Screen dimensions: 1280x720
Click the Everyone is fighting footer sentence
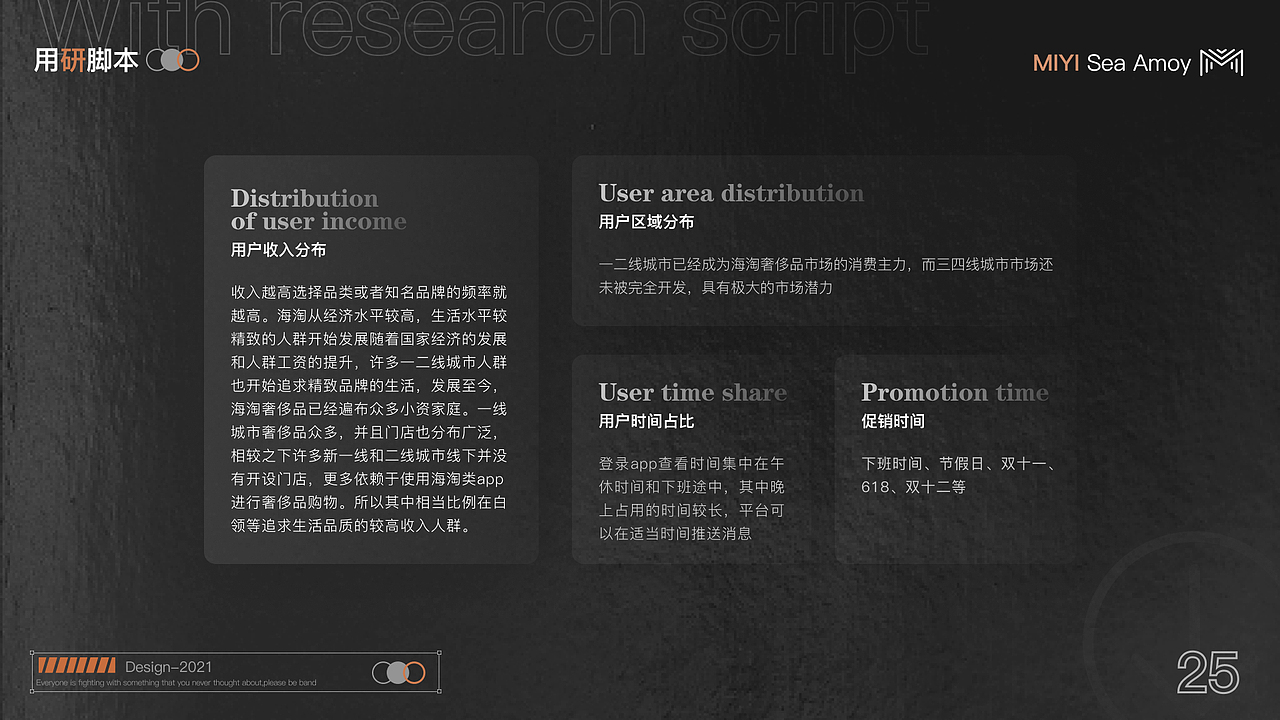click(176, 683)
